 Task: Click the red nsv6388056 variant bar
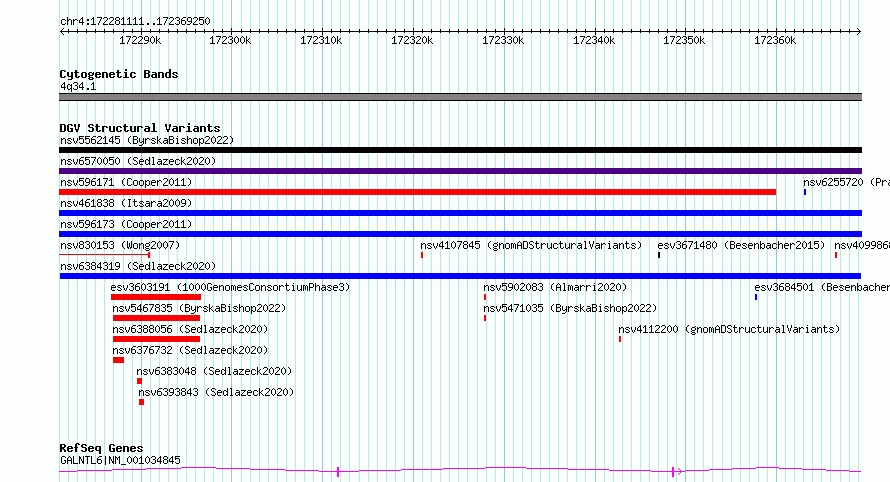[x=157, y=339]
